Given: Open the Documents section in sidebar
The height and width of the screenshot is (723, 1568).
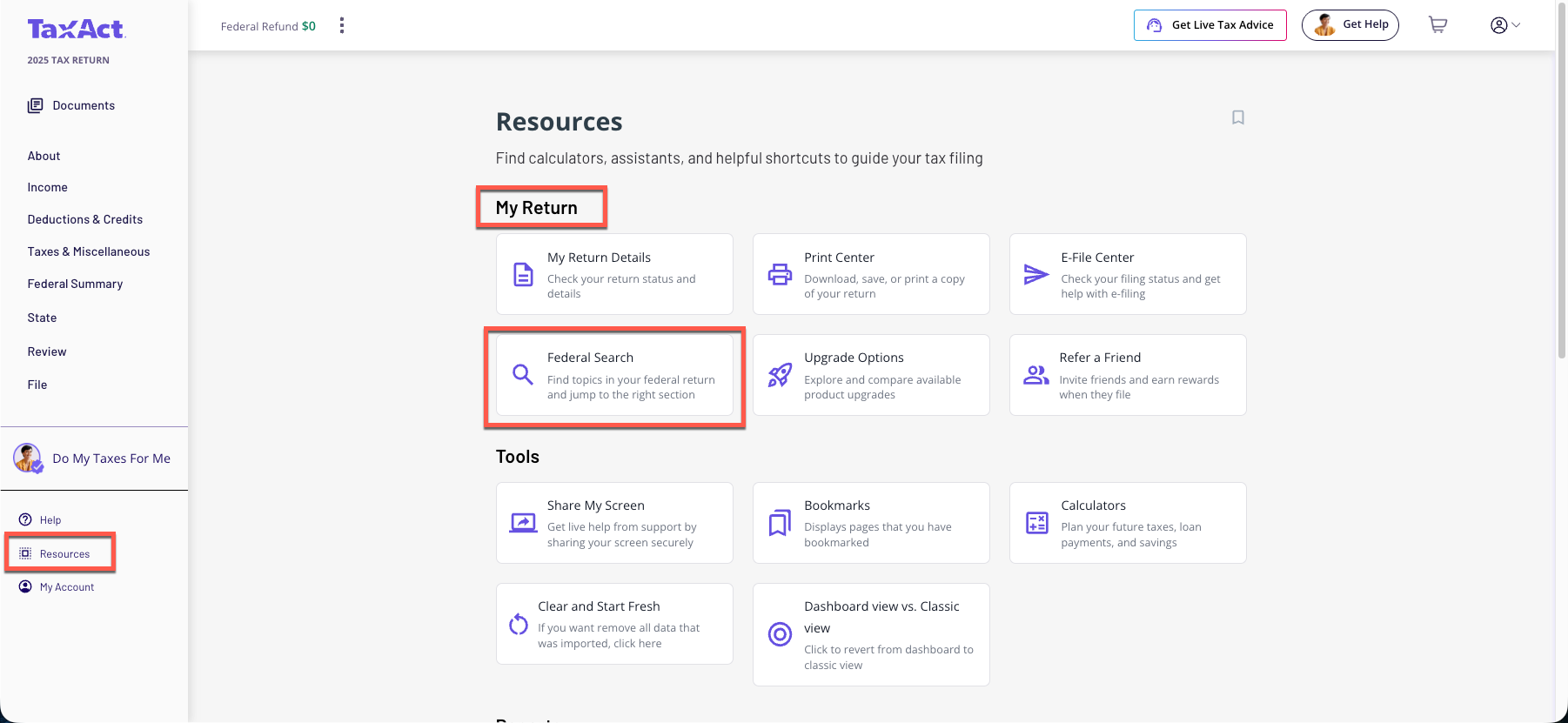Looking at the screenshot, I should pos(83,105).
